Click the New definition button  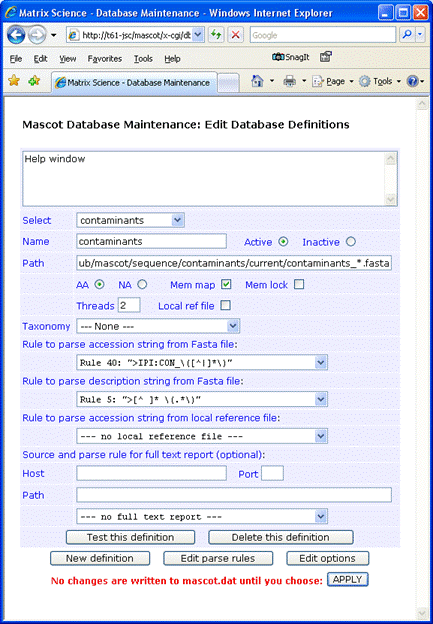(x=100, y=558)
